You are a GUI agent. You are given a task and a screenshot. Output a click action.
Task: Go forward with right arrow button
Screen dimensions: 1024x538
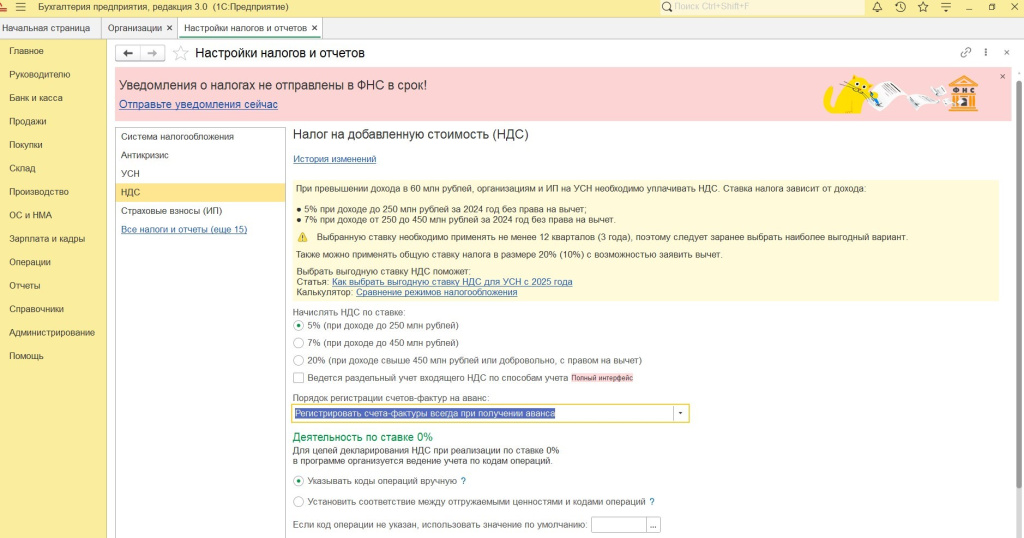coord(152,54)
